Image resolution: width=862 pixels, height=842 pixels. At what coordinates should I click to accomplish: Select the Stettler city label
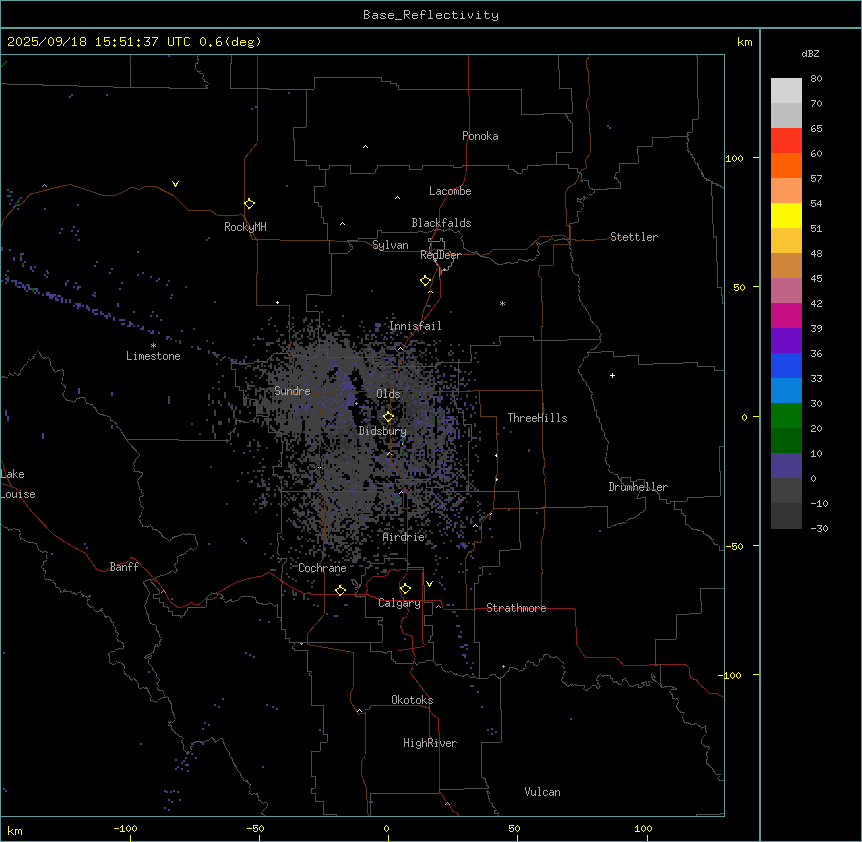[x=634, y=237]
